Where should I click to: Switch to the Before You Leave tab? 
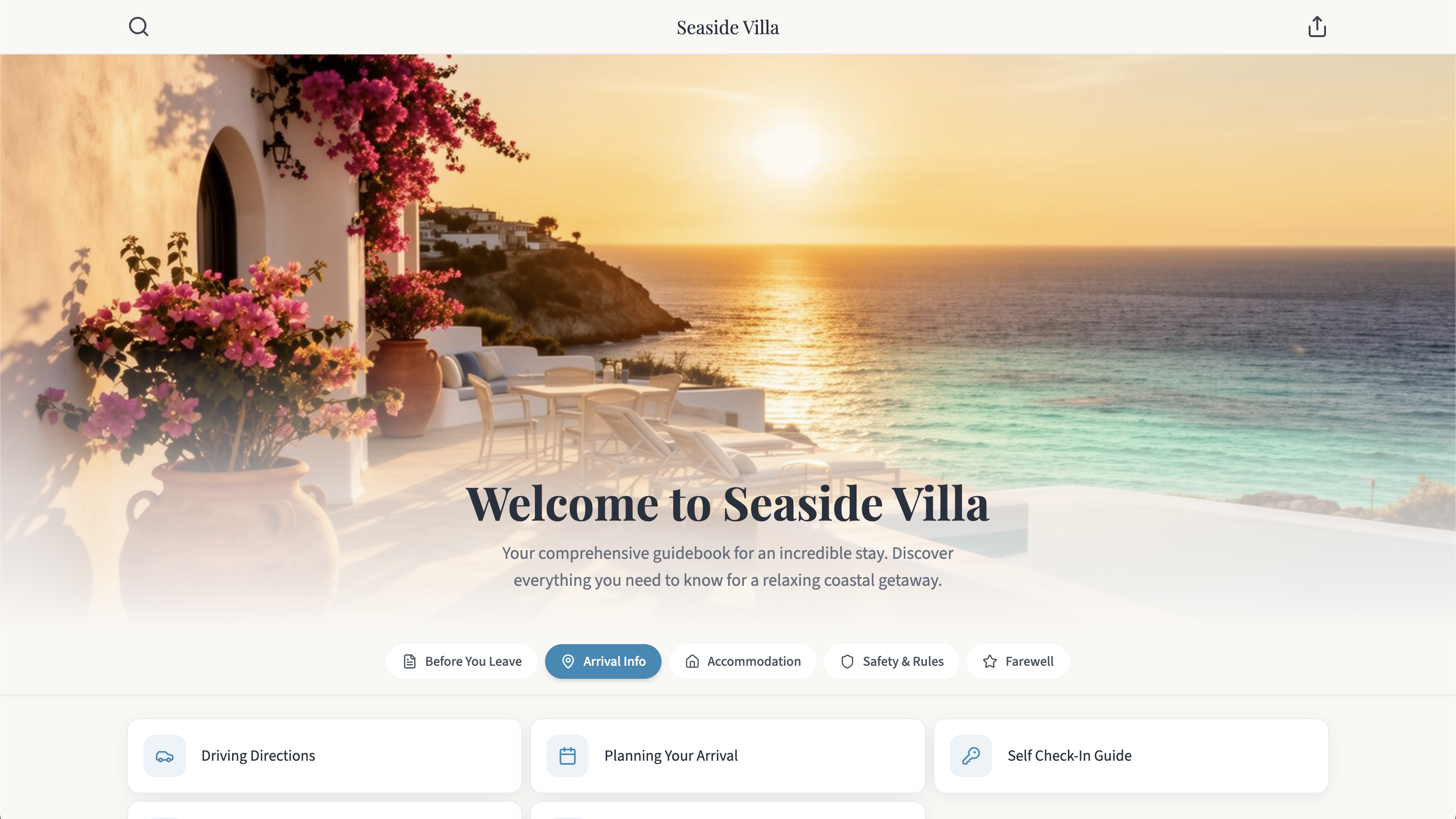(462, 661)
